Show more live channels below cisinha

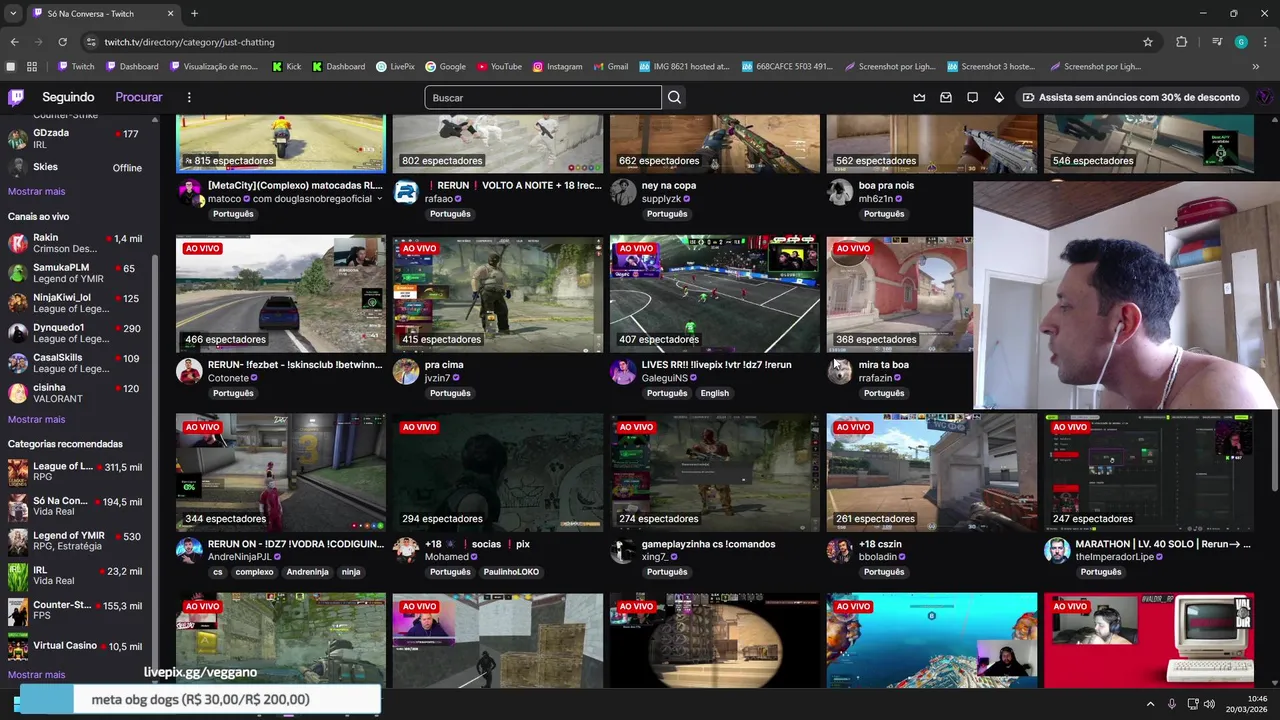[36, 419]
